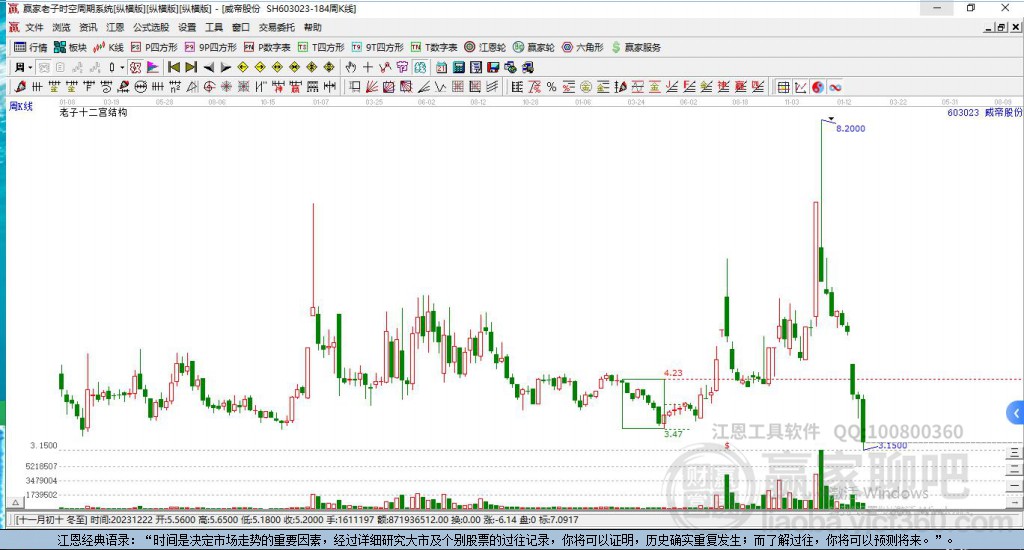This screenshot has height=550, width=1024.
Task: Toggle the axis line chart icon
Action: point(801,87)
